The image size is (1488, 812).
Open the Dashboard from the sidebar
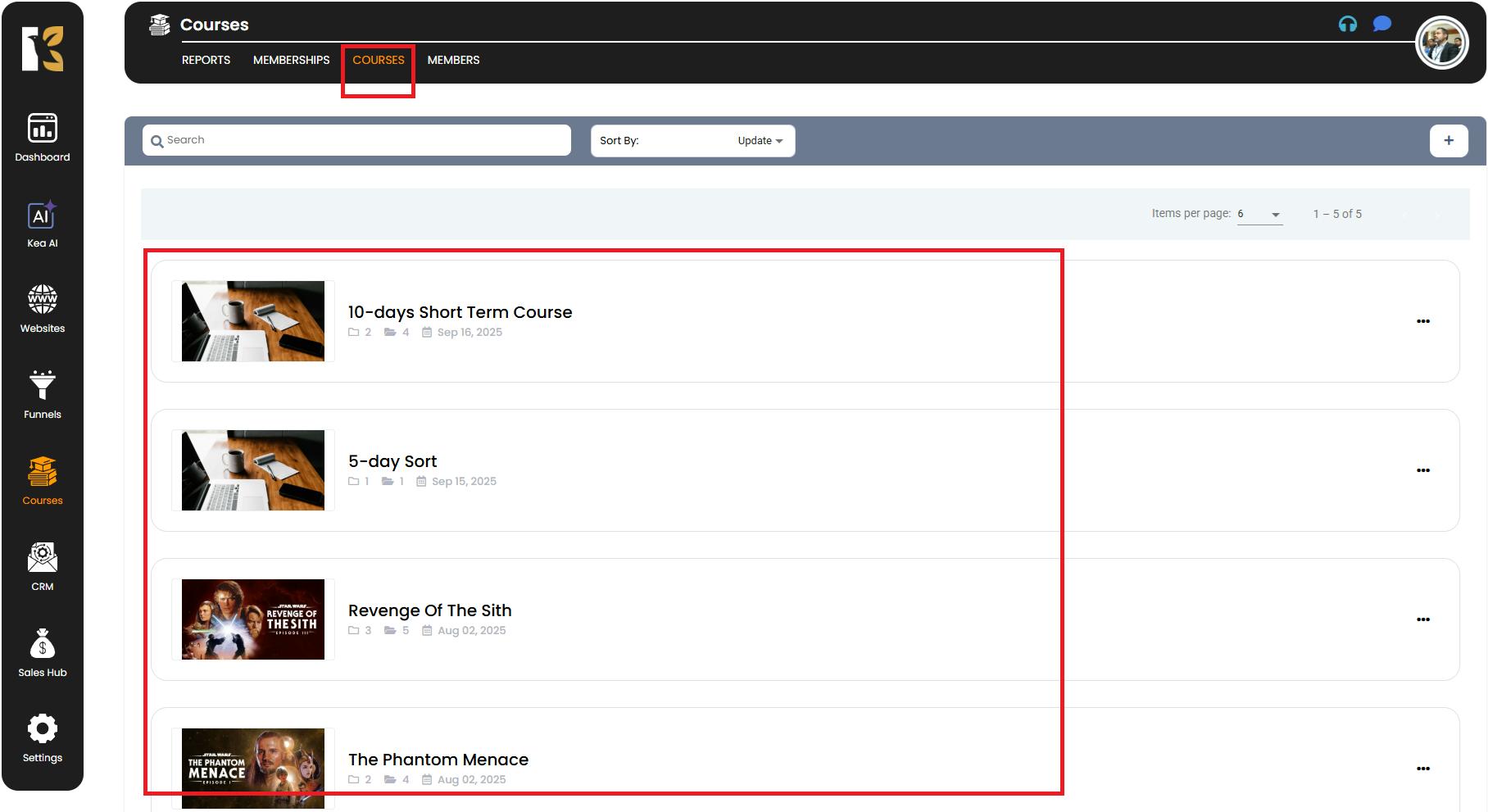tap(43, 138)
